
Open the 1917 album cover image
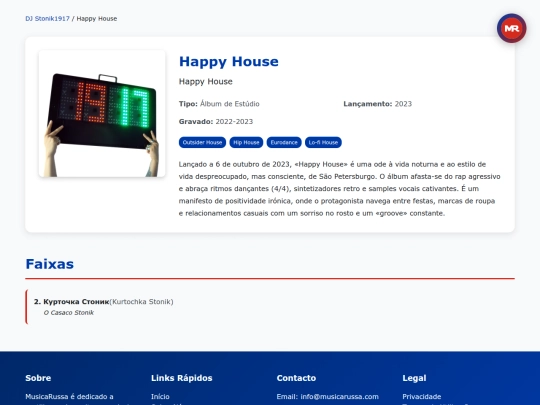(x=102, y=114)
